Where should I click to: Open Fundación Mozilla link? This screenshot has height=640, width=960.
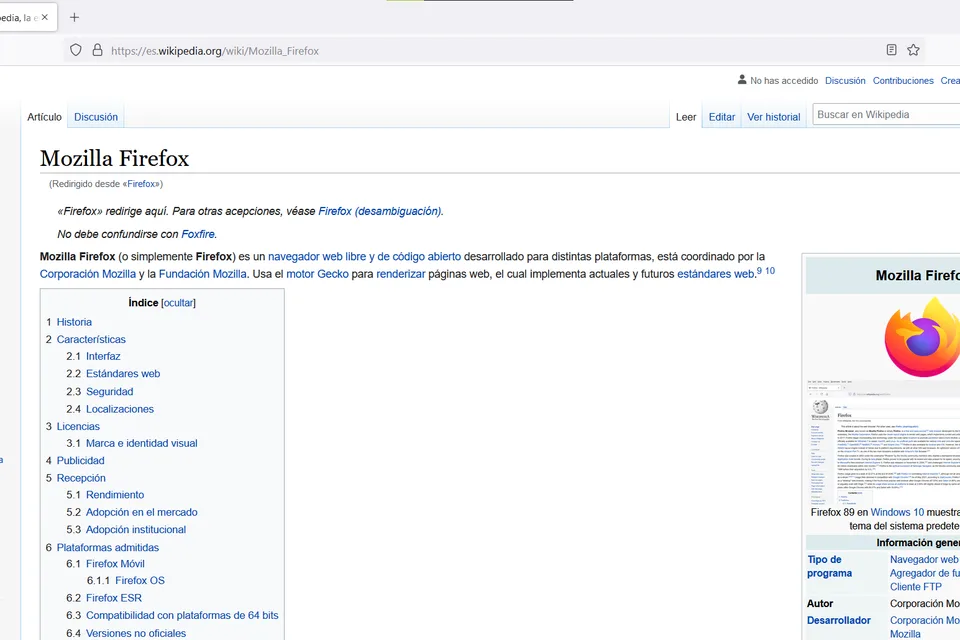(x=203, y=274)
